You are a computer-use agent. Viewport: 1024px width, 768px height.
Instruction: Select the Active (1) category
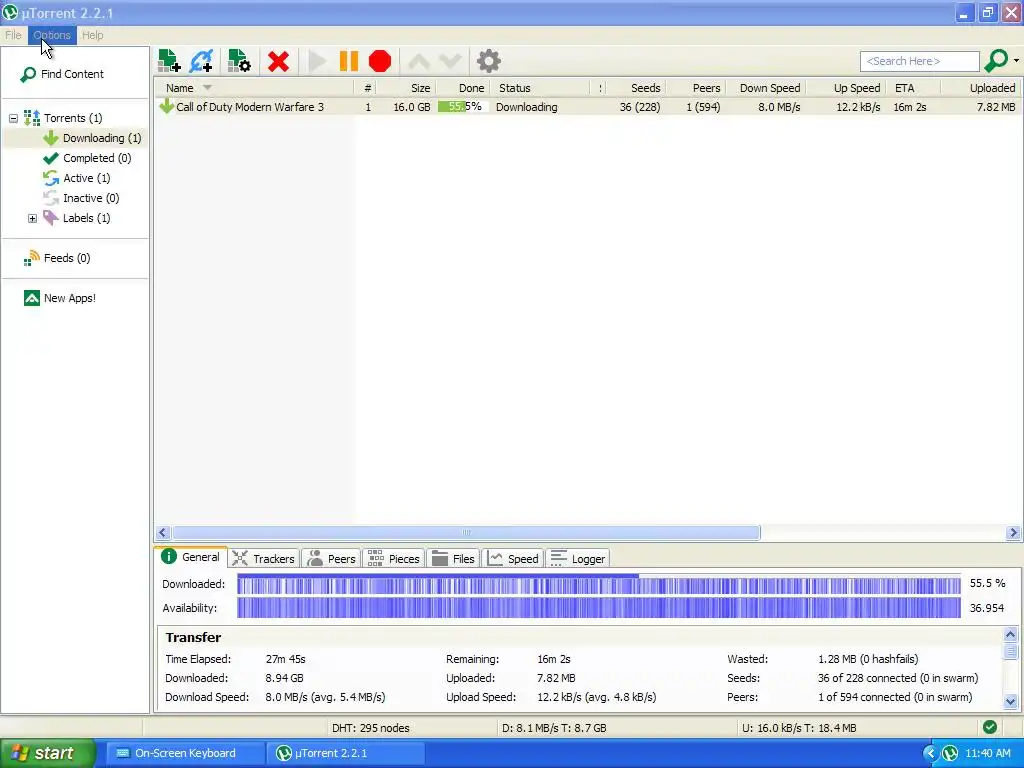(76, 178)
